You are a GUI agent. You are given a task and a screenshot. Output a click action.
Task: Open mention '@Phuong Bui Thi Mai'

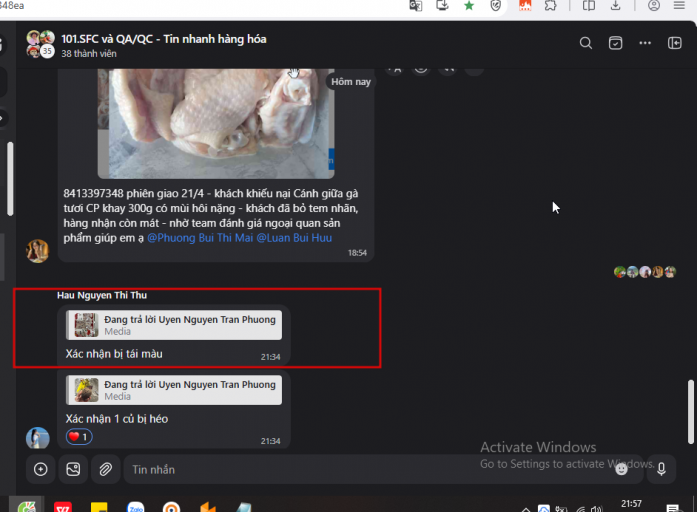pos(200,238)
